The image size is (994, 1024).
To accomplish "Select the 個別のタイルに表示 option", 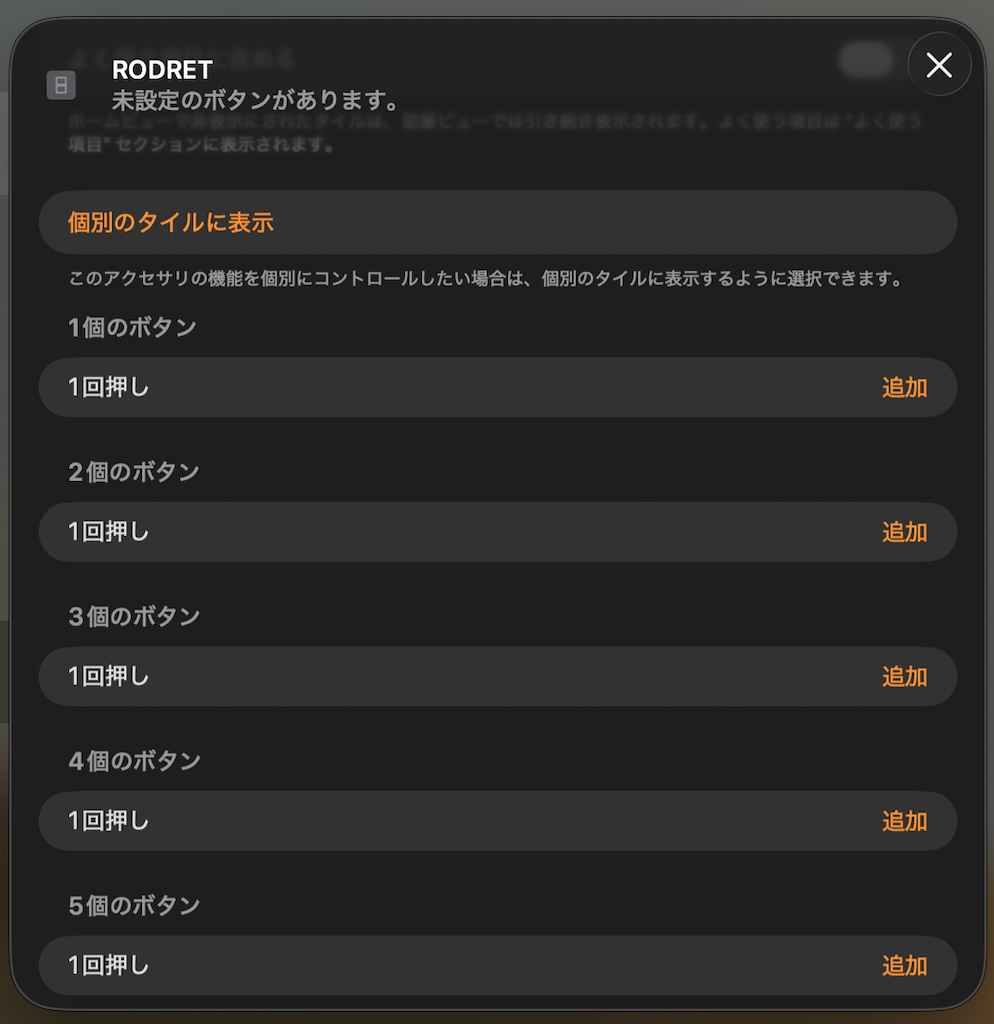I will coord(171,222).
